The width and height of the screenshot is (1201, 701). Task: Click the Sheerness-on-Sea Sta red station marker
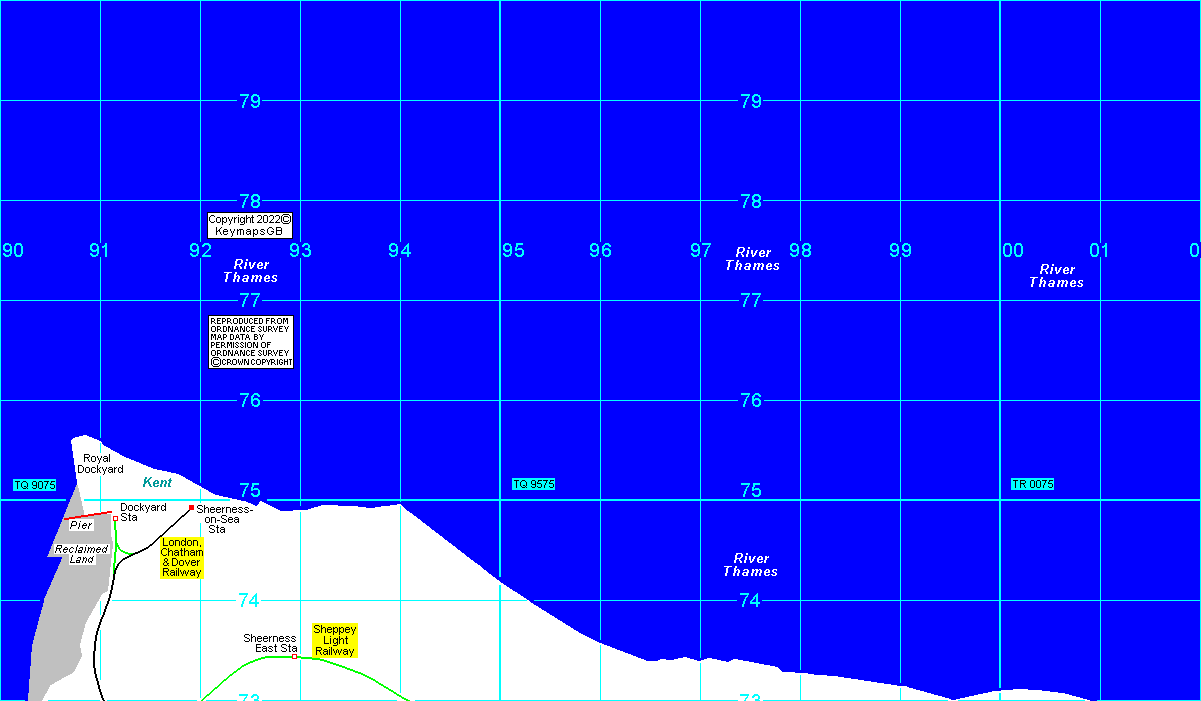(192, 508)
